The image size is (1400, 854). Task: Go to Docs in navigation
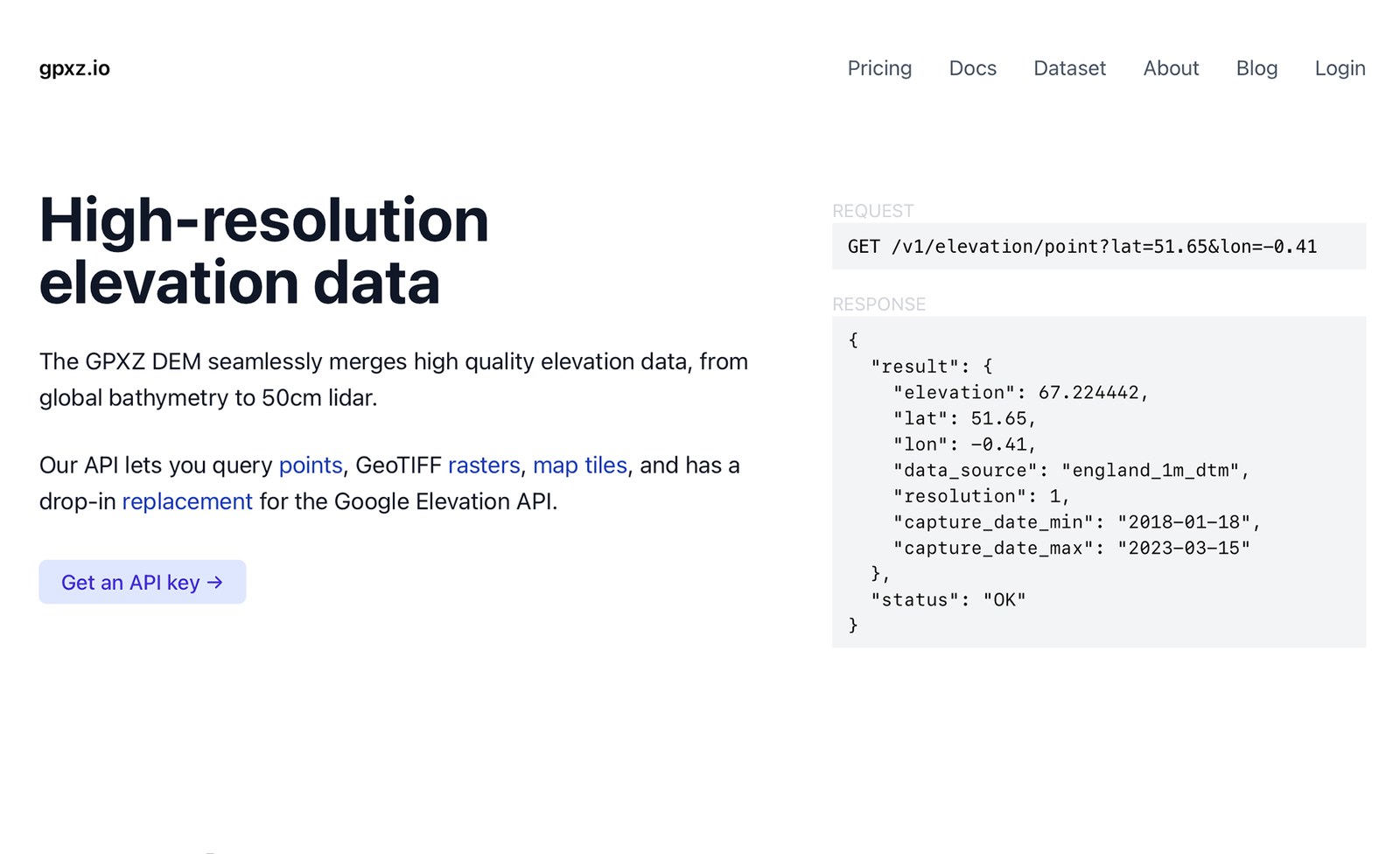coord(973,68)
